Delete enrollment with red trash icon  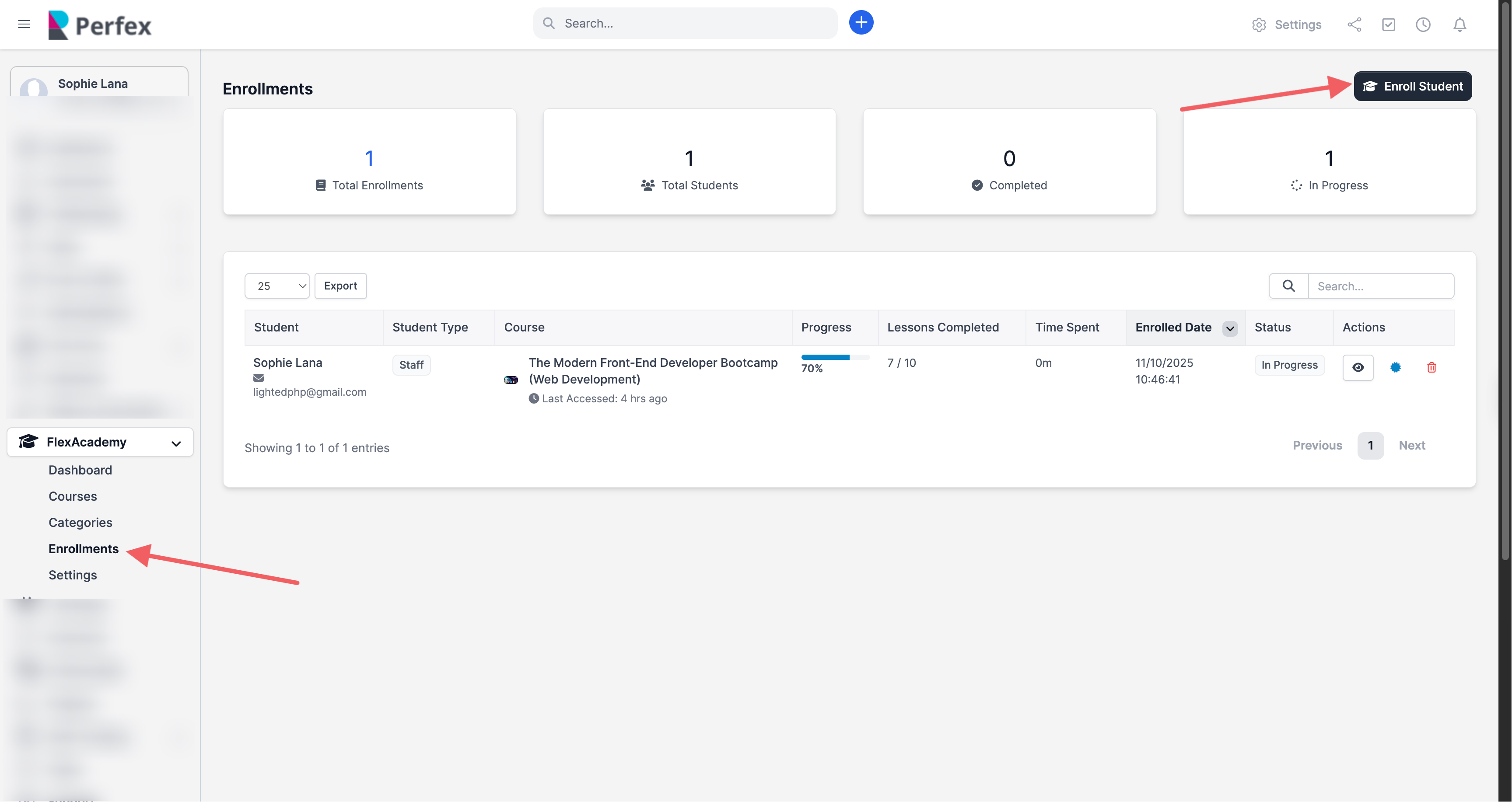pyautogui.click(x=1431, y=367)
